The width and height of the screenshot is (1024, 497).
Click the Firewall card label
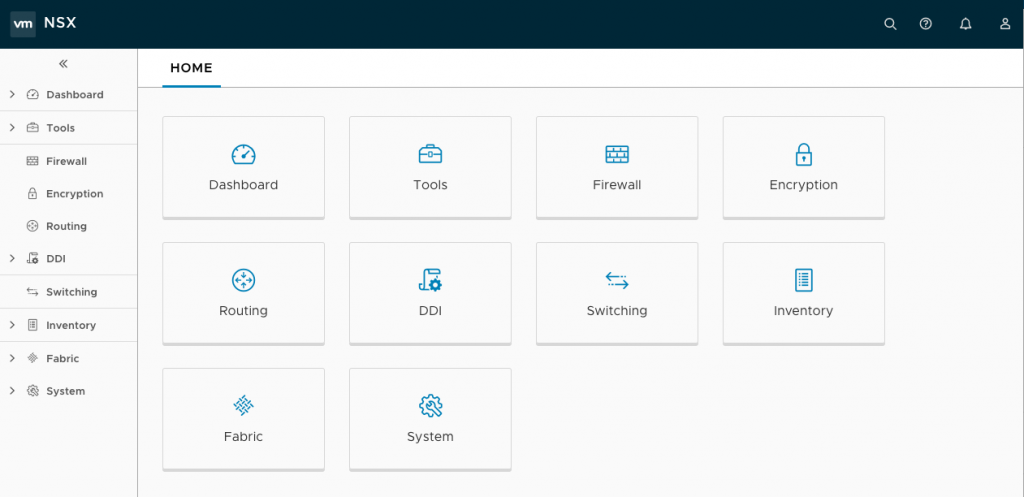tap(617, 185)
